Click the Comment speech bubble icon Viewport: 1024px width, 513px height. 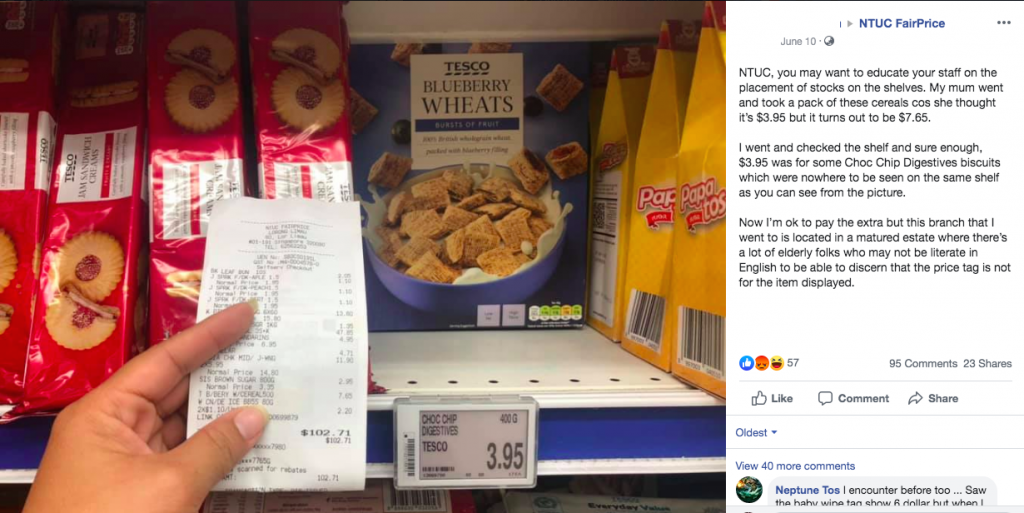tap(825, 398)
